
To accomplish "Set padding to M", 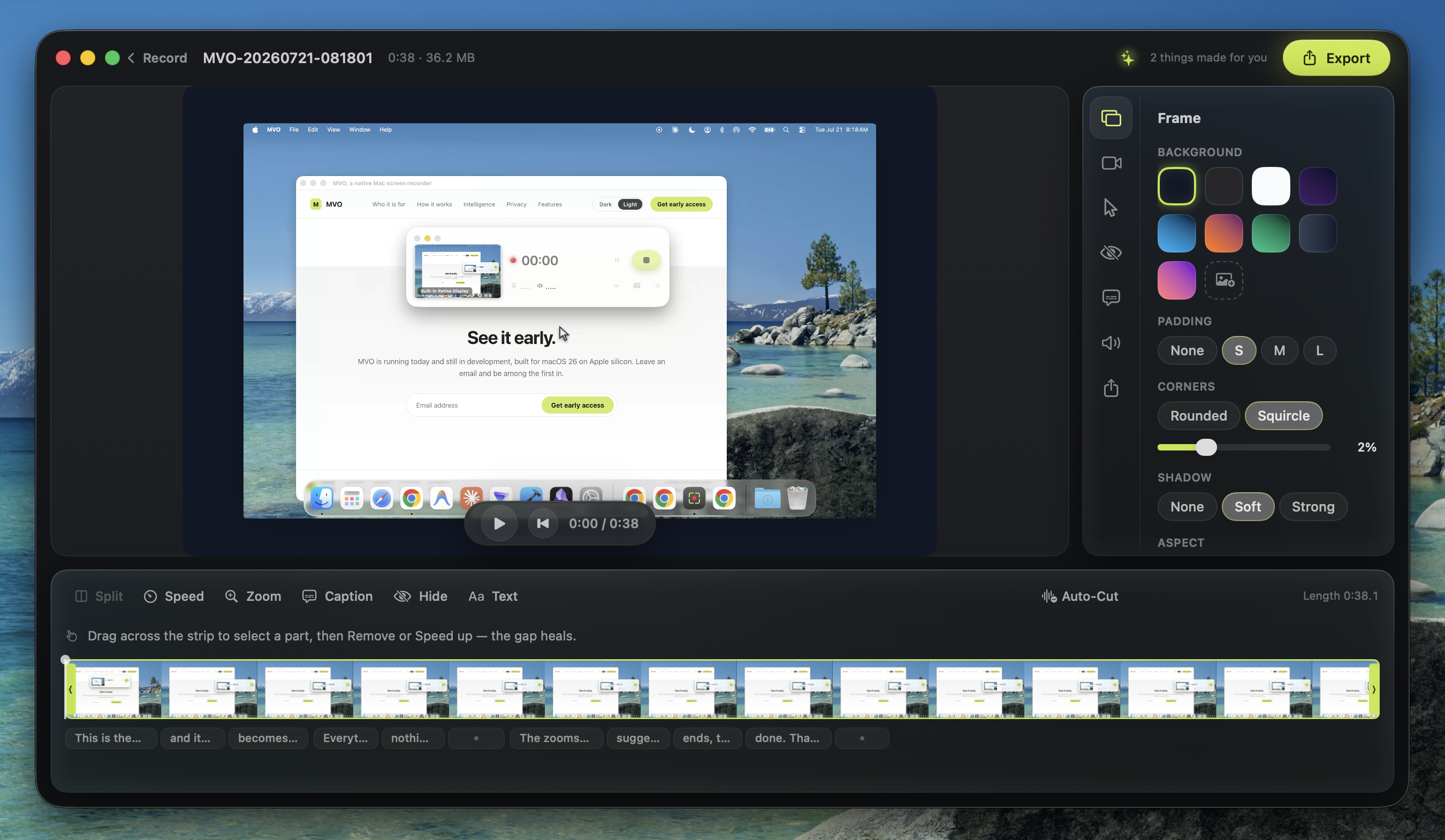I will [1279, 350].
